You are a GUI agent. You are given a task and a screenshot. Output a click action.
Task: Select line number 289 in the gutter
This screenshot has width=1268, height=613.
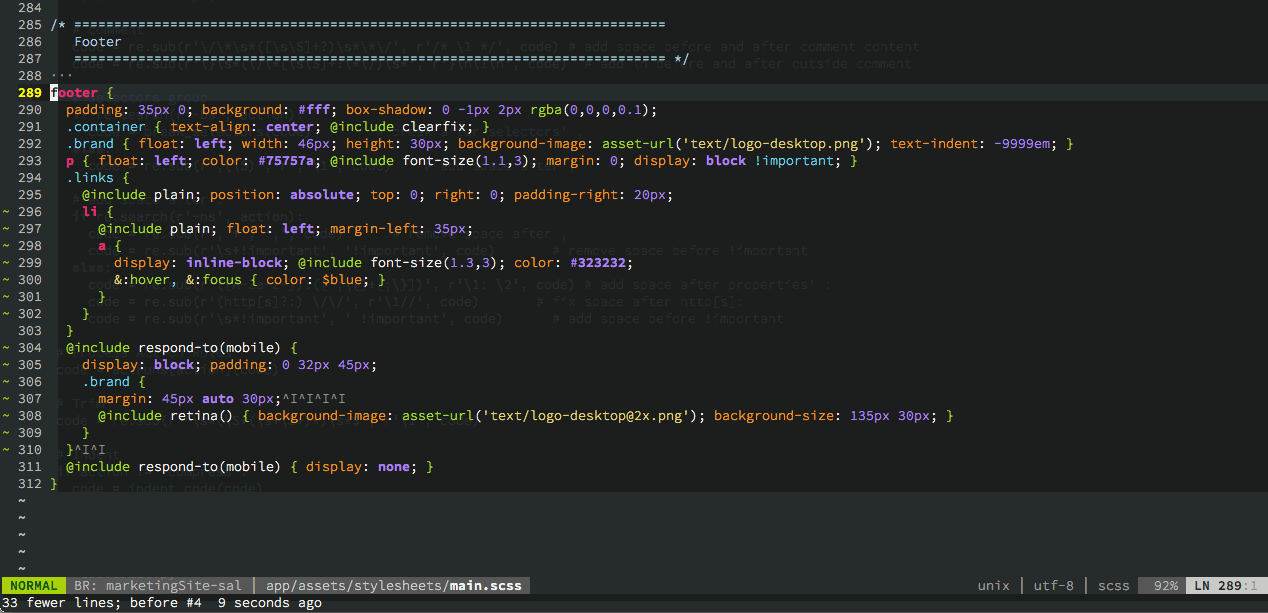click(x=30, y=93)
